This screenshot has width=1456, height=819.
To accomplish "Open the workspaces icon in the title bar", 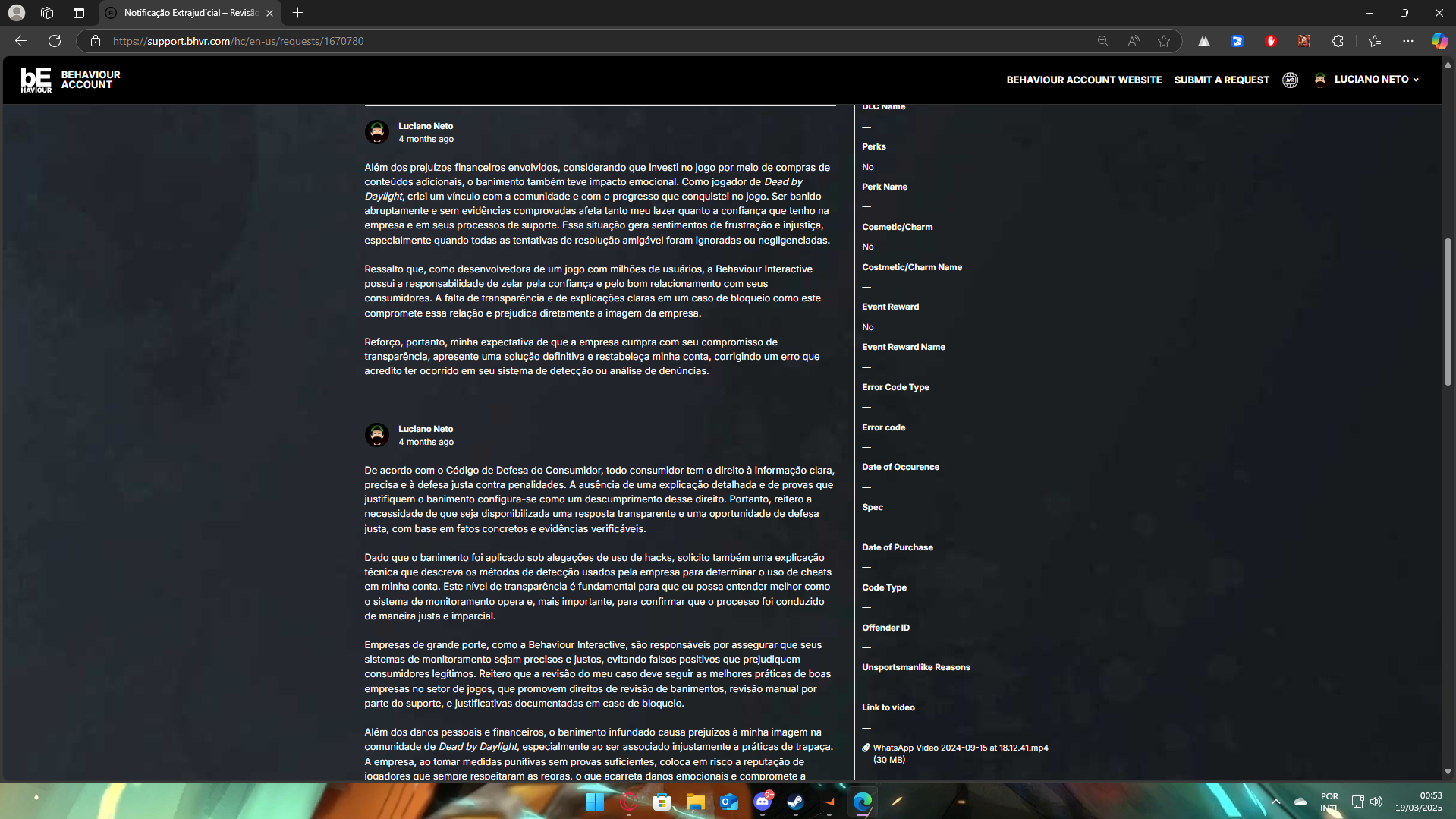I will point(47,13).
